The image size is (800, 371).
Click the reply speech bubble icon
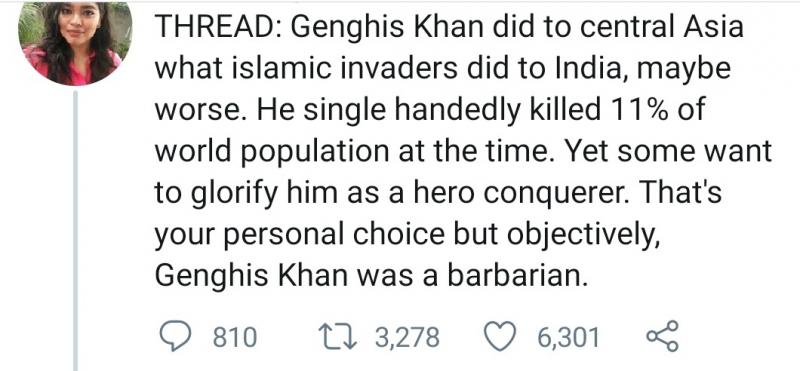coord(176,337)
